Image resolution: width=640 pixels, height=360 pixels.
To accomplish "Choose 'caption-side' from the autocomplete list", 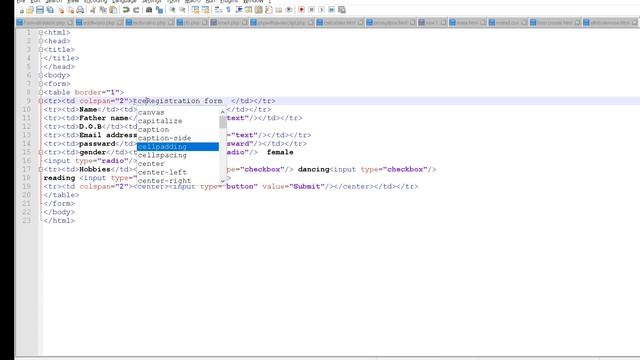I will pyautogui.click(x=178, y=138).
